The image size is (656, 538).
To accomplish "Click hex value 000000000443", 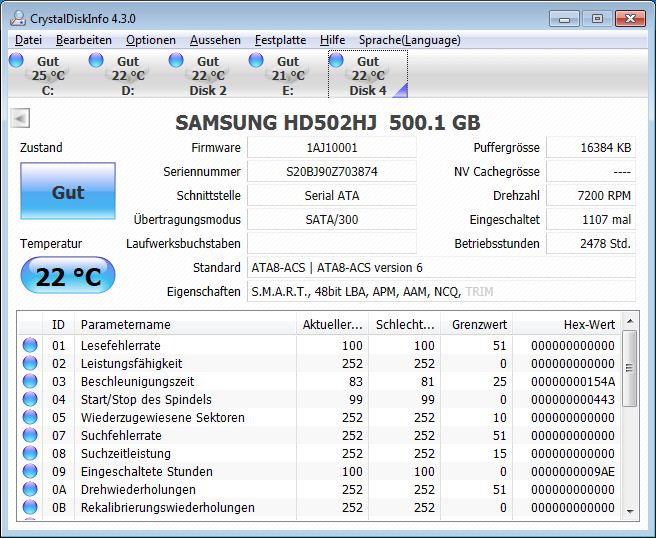I will [573, 400].
